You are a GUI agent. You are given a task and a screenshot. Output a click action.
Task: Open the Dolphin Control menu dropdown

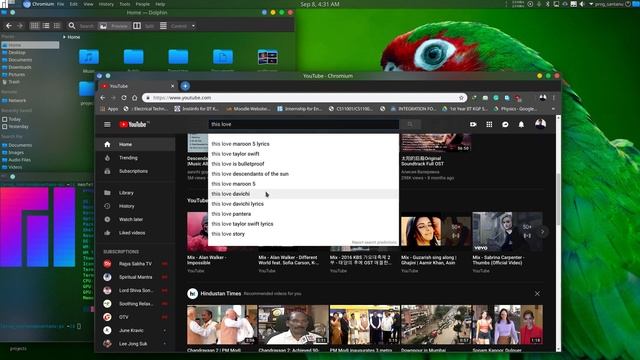pos(177,26)
